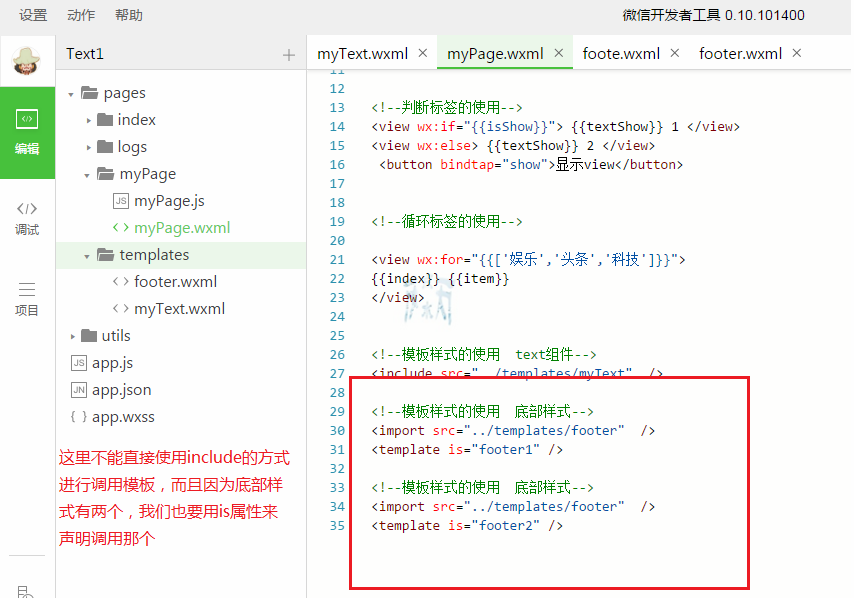Click the template is="footer2" line
This screenshot has width=854, height=598.
pos(467,526)
